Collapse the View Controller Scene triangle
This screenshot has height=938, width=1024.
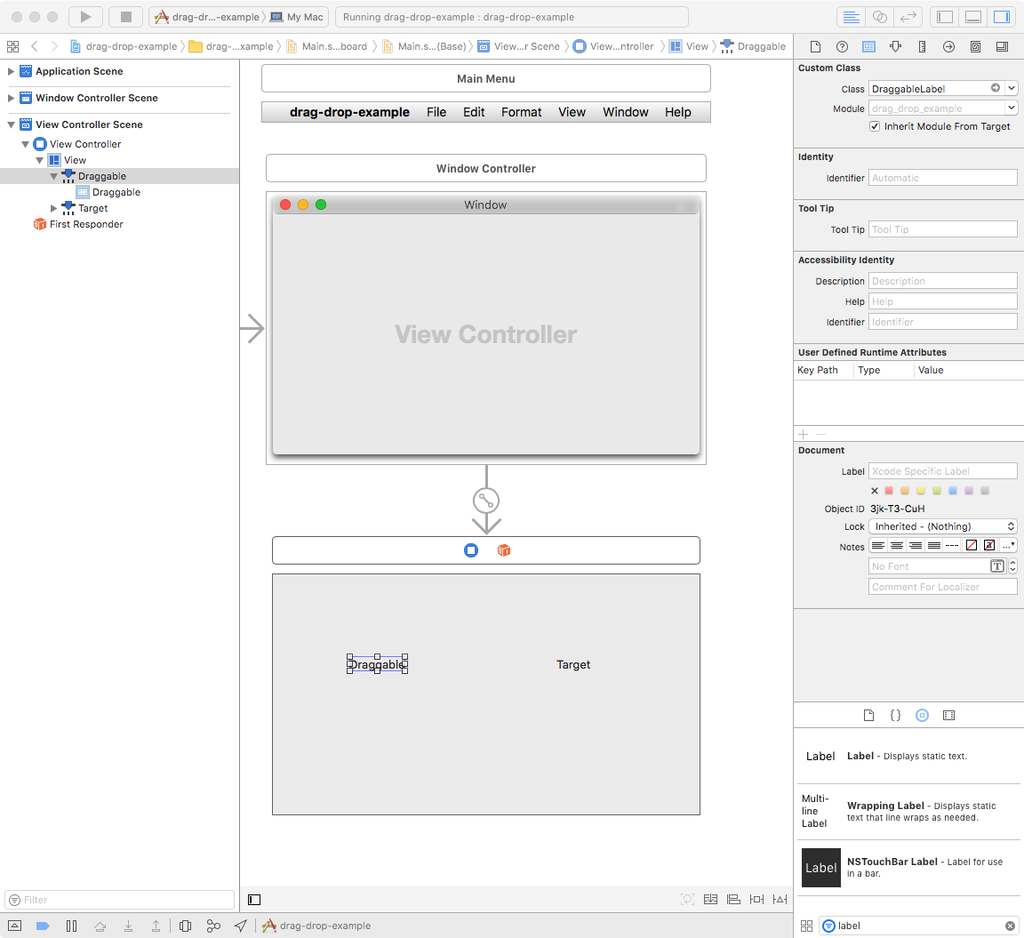tap(10, 125)
